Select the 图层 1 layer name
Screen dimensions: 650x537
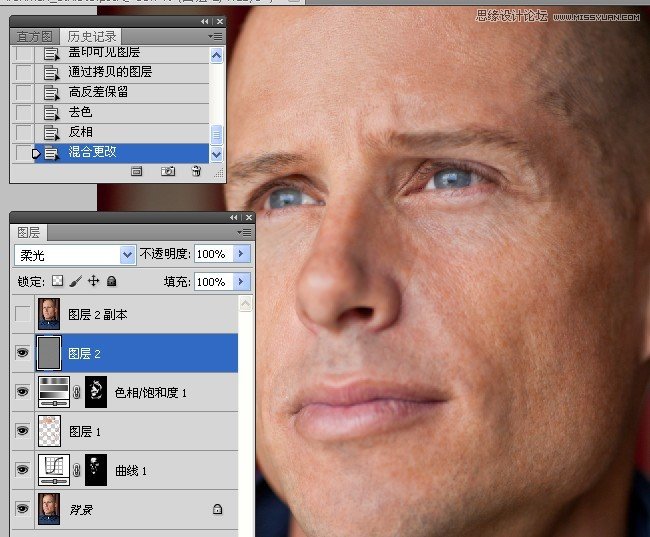85,432
